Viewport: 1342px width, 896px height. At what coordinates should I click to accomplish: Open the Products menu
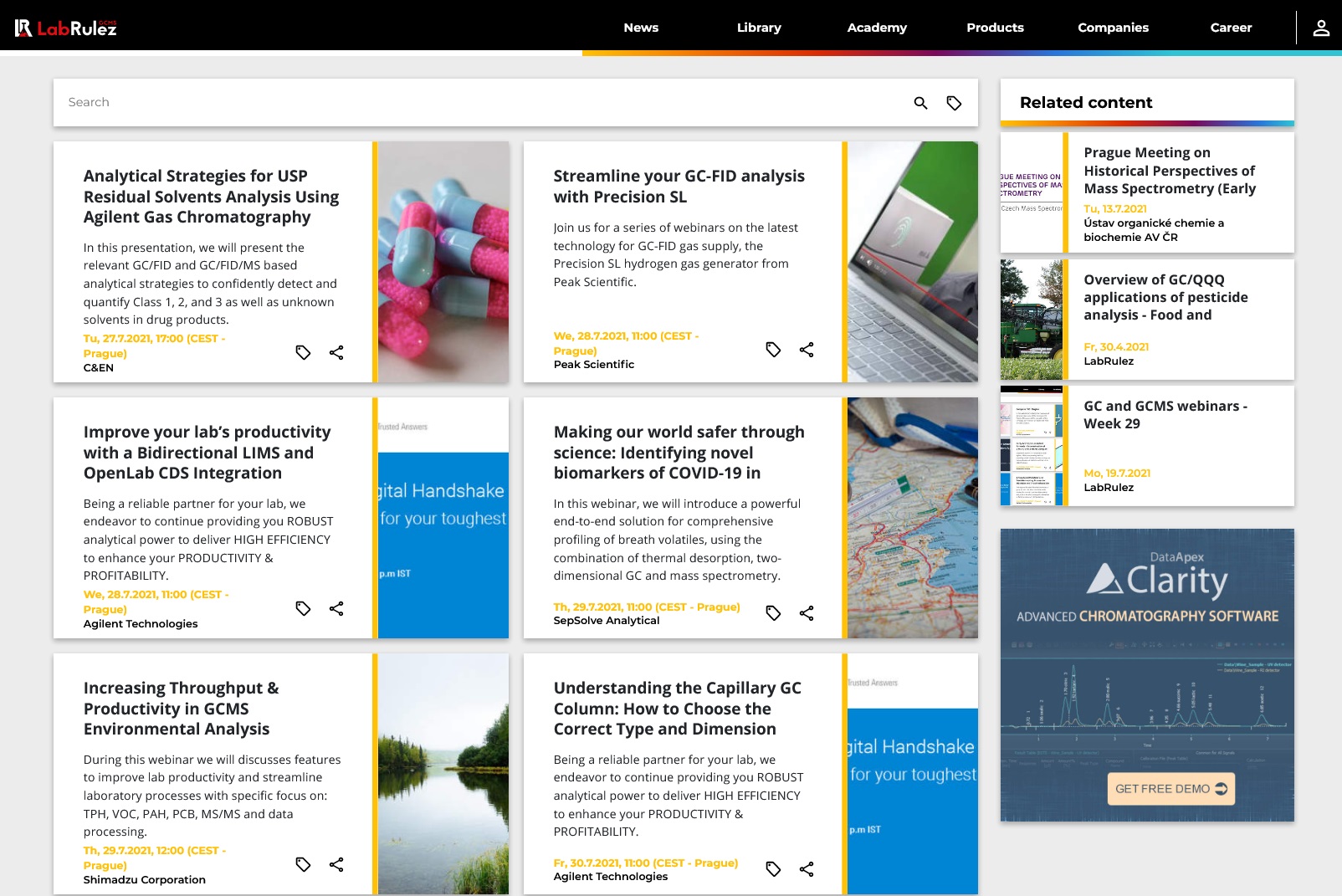[995, 28]
